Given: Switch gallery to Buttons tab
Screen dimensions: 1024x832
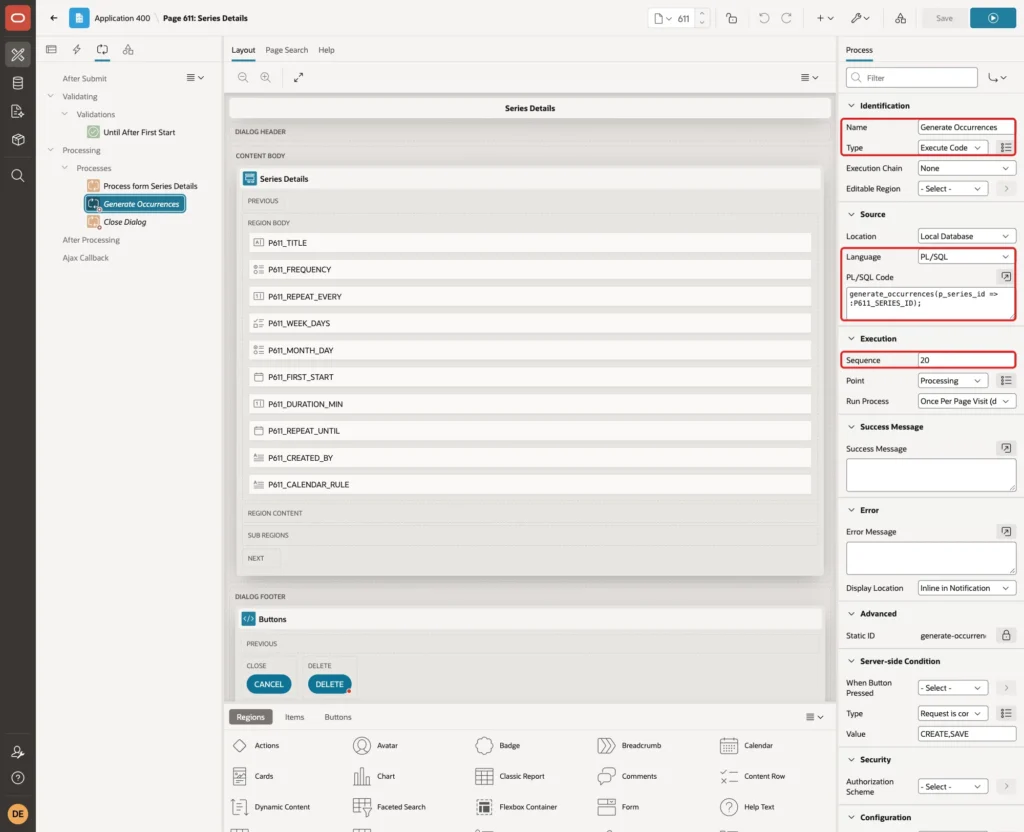Looking at the screenshot, I should 338,716.
